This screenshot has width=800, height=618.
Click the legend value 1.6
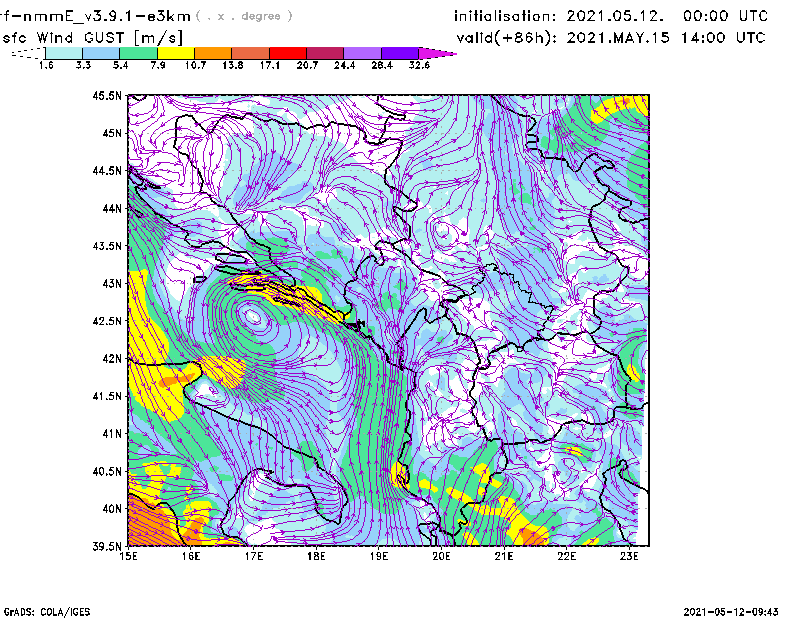click(x=46, y=65)
